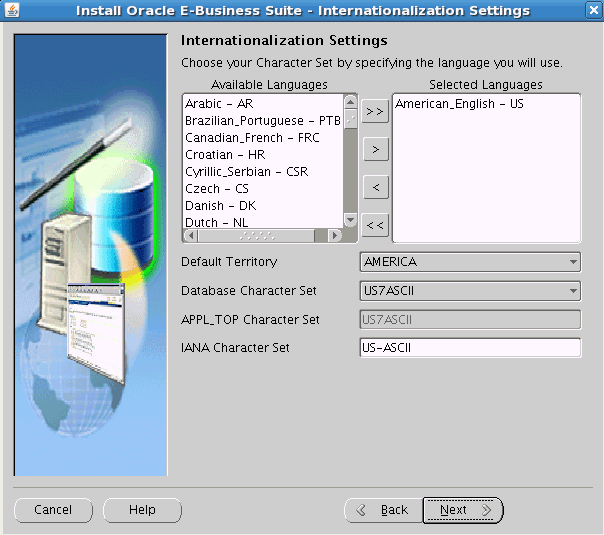Click the vertical scrollbar thumb in the languages list
The width and height of the screenshot is (604, 535).
[350, 119]
